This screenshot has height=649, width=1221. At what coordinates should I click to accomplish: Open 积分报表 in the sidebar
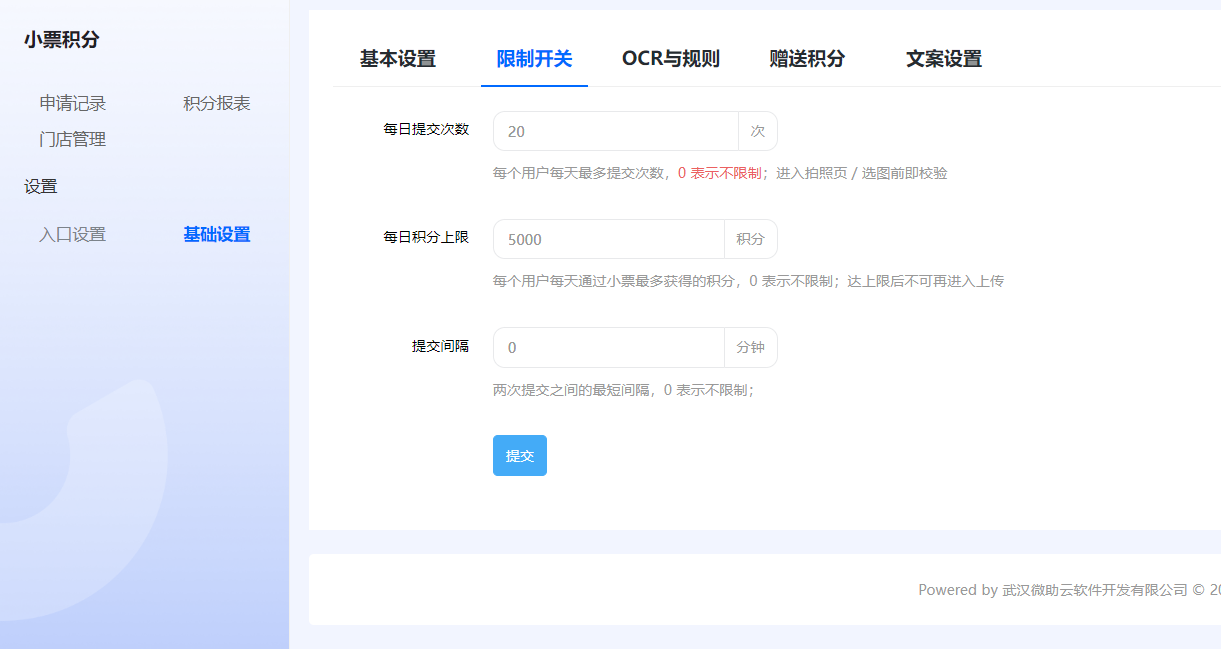click(x=217, y=103)
